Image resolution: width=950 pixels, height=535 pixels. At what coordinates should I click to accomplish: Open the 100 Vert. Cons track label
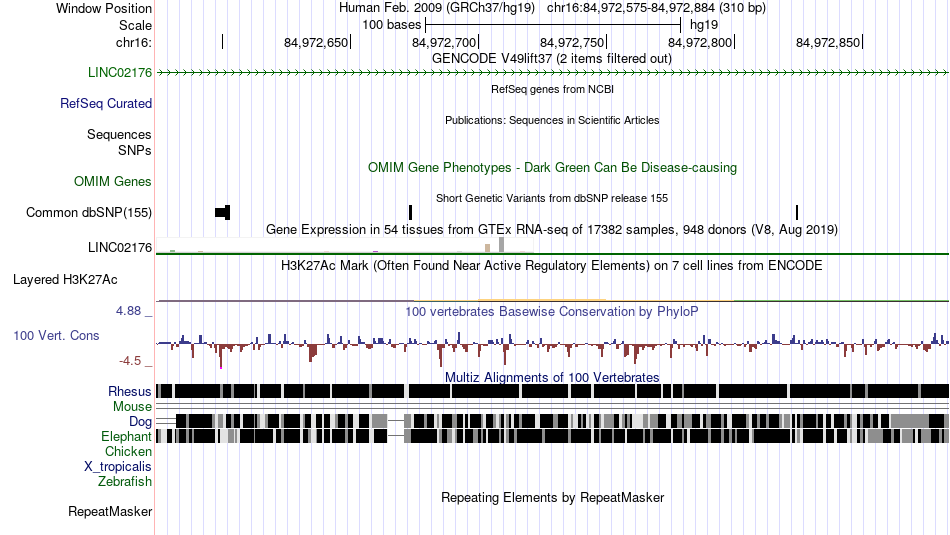coord(56,336)
